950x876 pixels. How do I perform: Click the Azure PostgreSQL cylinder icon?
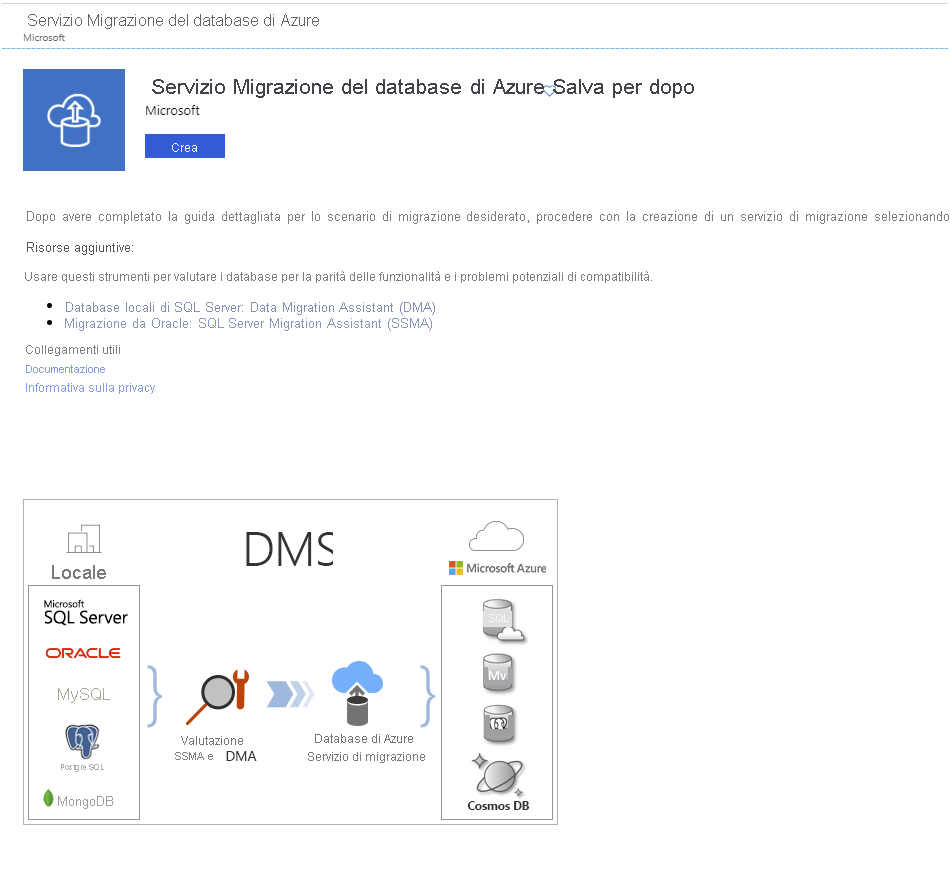pyautogui.click(x=499, y=724)
